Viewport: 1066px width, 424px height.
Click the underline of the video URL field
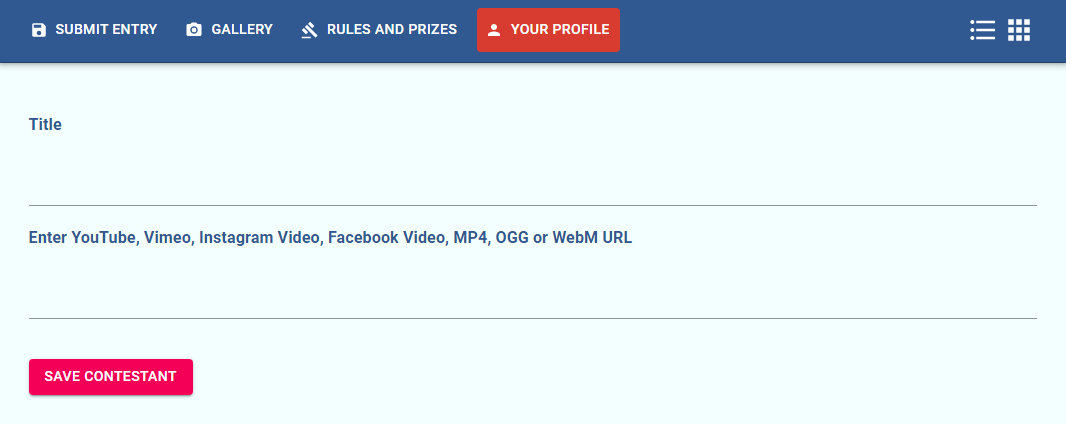532,318
